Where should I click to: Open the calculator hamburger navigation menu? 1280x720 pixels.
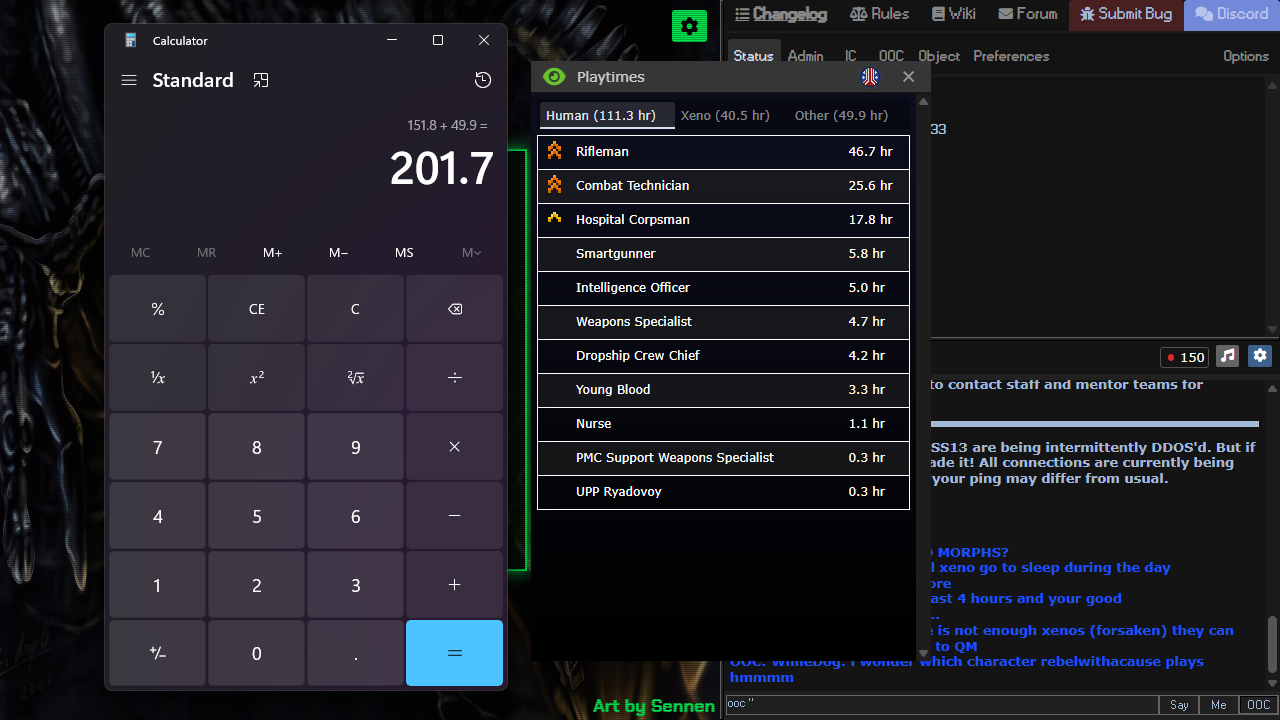(x=129, y=80)
